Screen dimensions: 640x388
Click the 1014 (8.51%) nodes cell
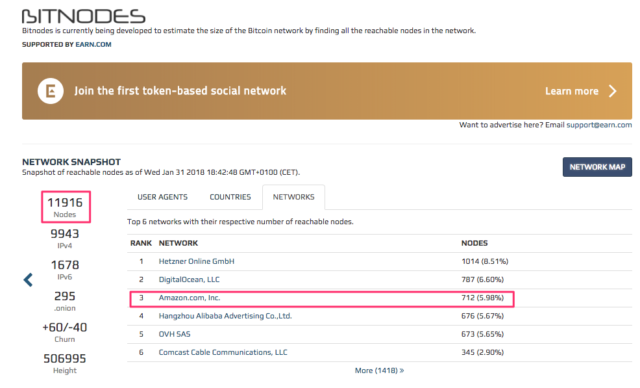(485, 262)
